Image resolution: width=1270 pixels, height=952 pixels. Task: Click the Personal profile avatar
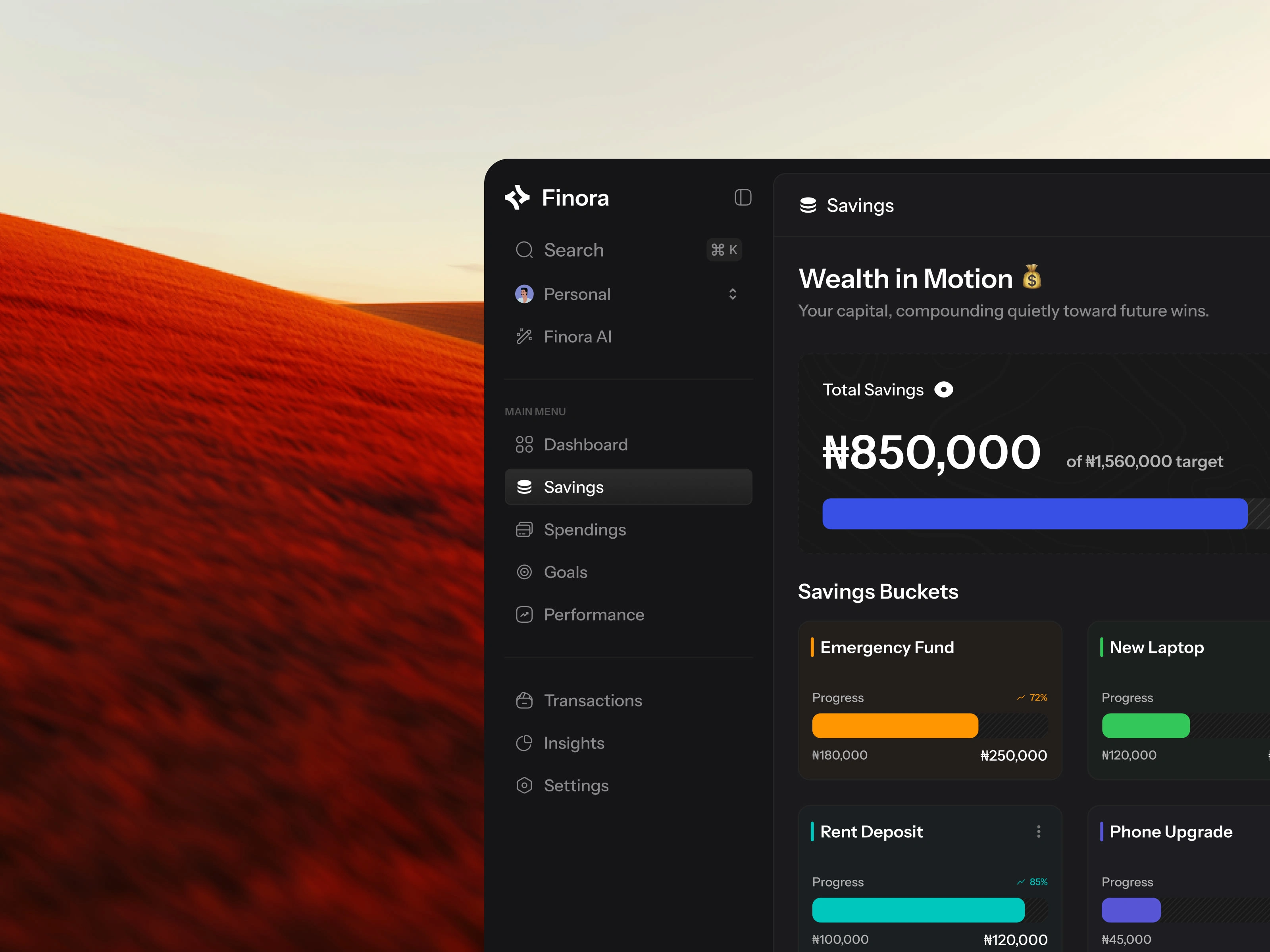(x=524, y=294)
